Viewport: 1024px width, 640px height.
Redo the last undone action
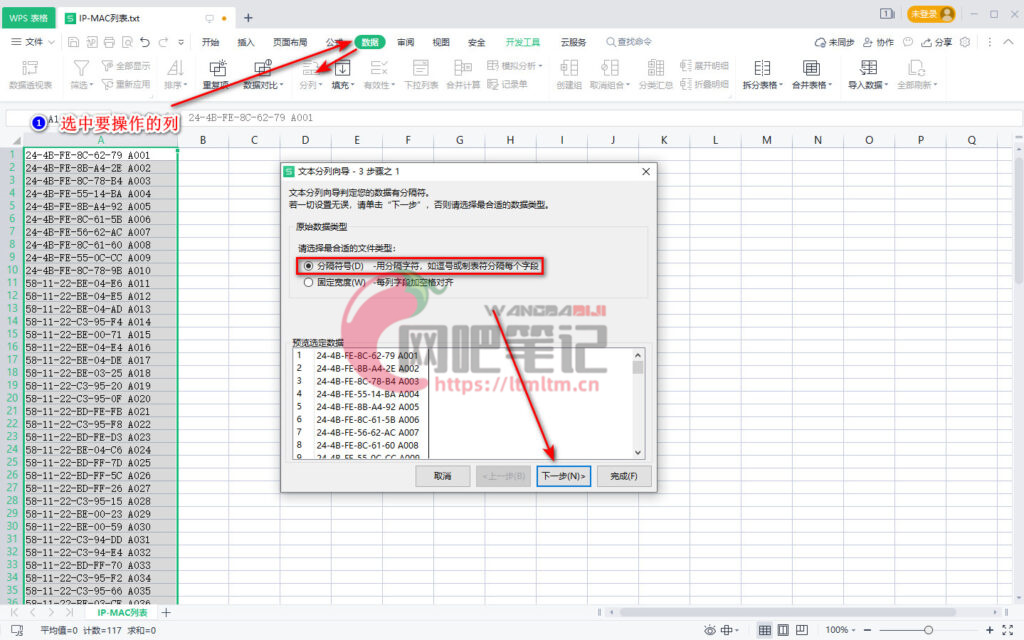tap(163, 42)
